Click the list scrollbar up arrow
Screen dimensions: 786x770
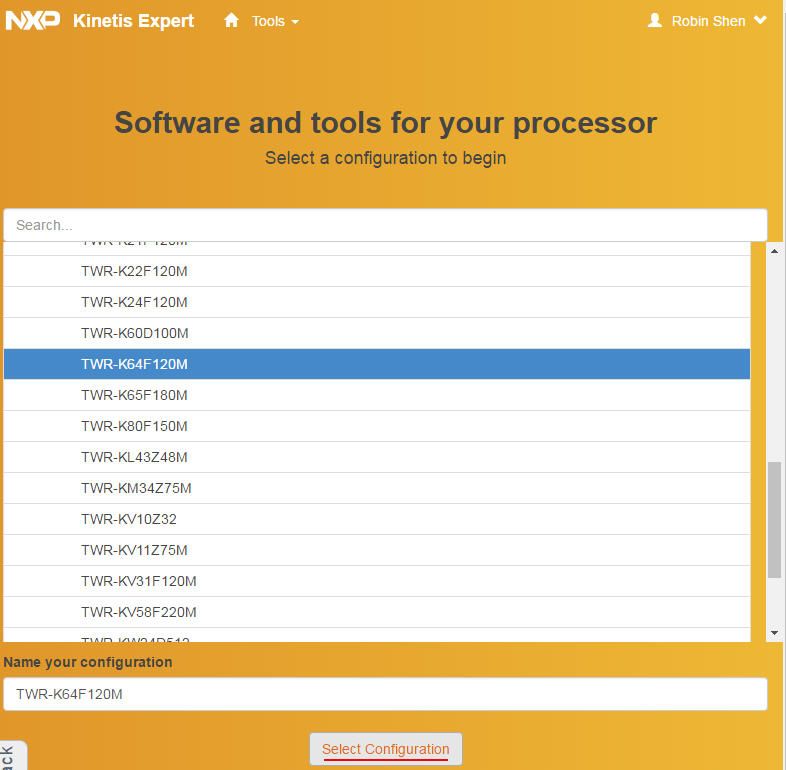tap(774, 251)
